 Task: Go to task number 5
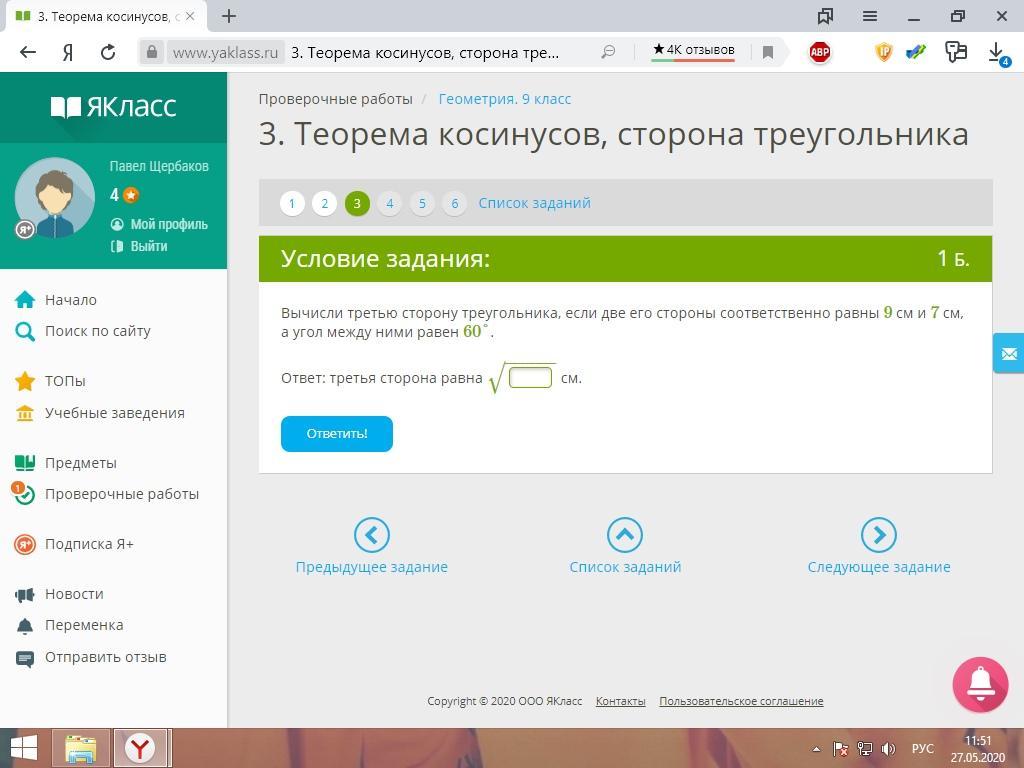[423, 204]
